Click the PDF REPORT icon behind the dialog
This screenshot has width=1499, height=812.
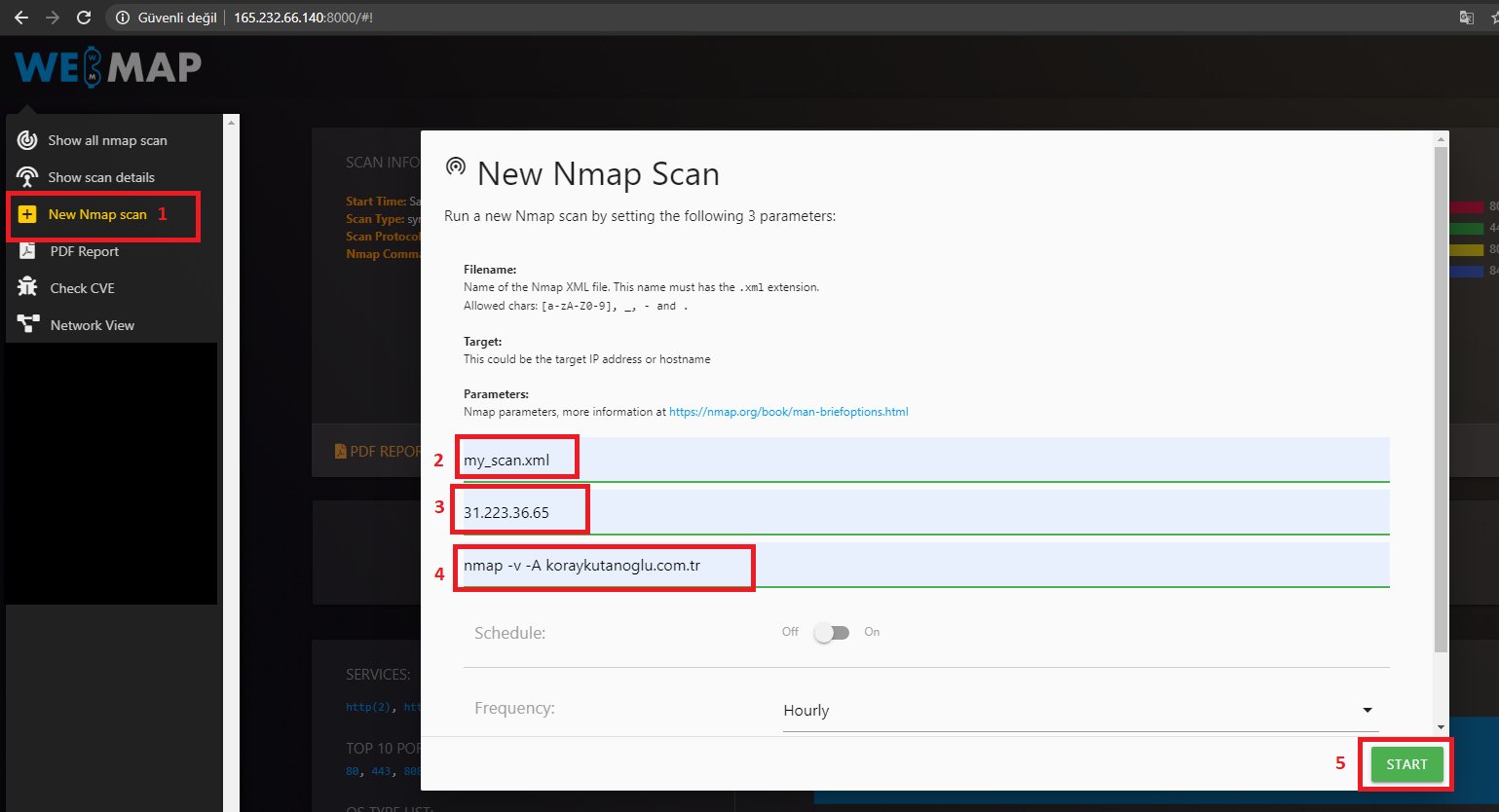pyautogui.click(x=340, y=450)
